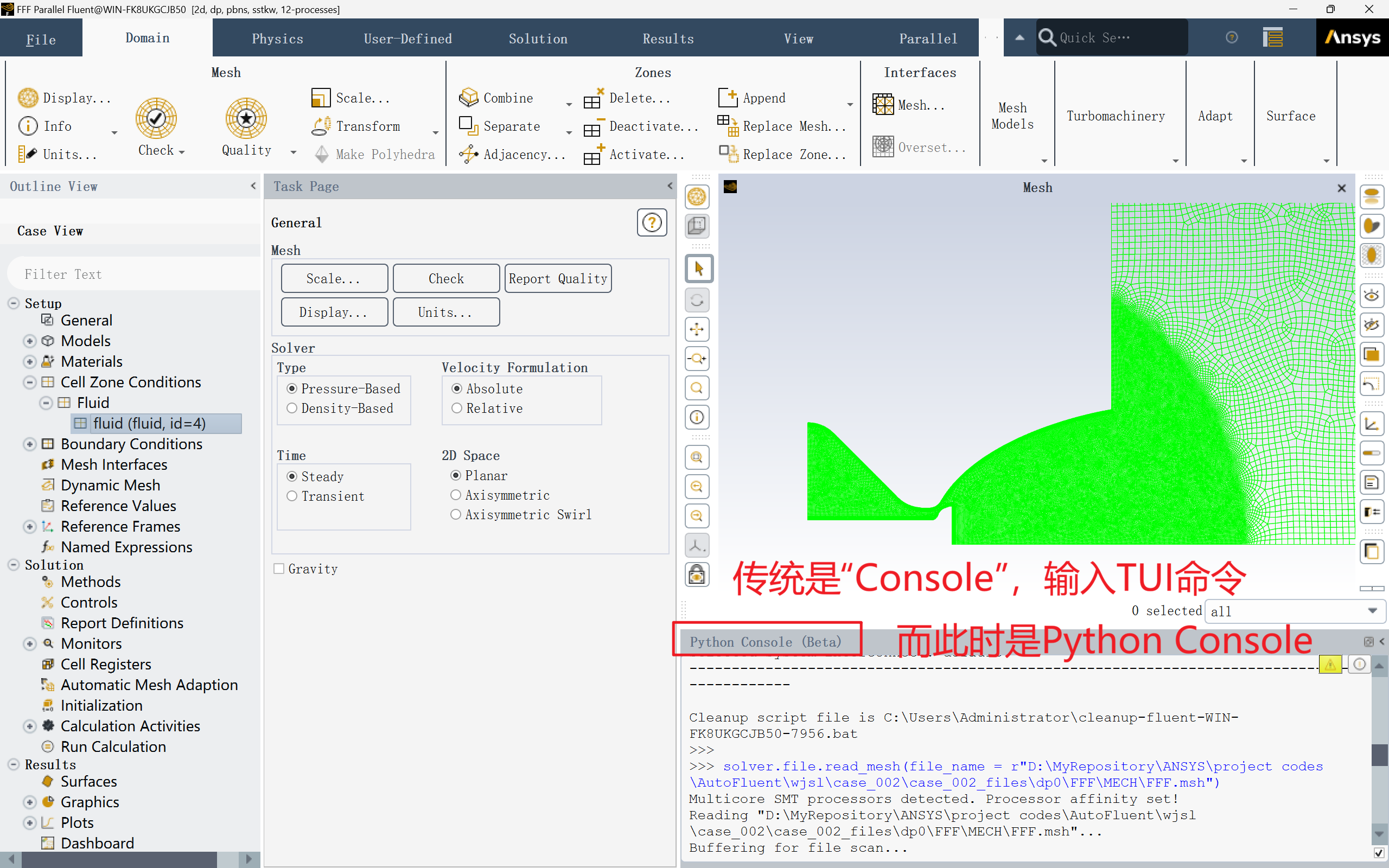Open Replace Mesh tool
Image resolution: width=1389 pixels, height=868 pixels.
pos(728,126)
